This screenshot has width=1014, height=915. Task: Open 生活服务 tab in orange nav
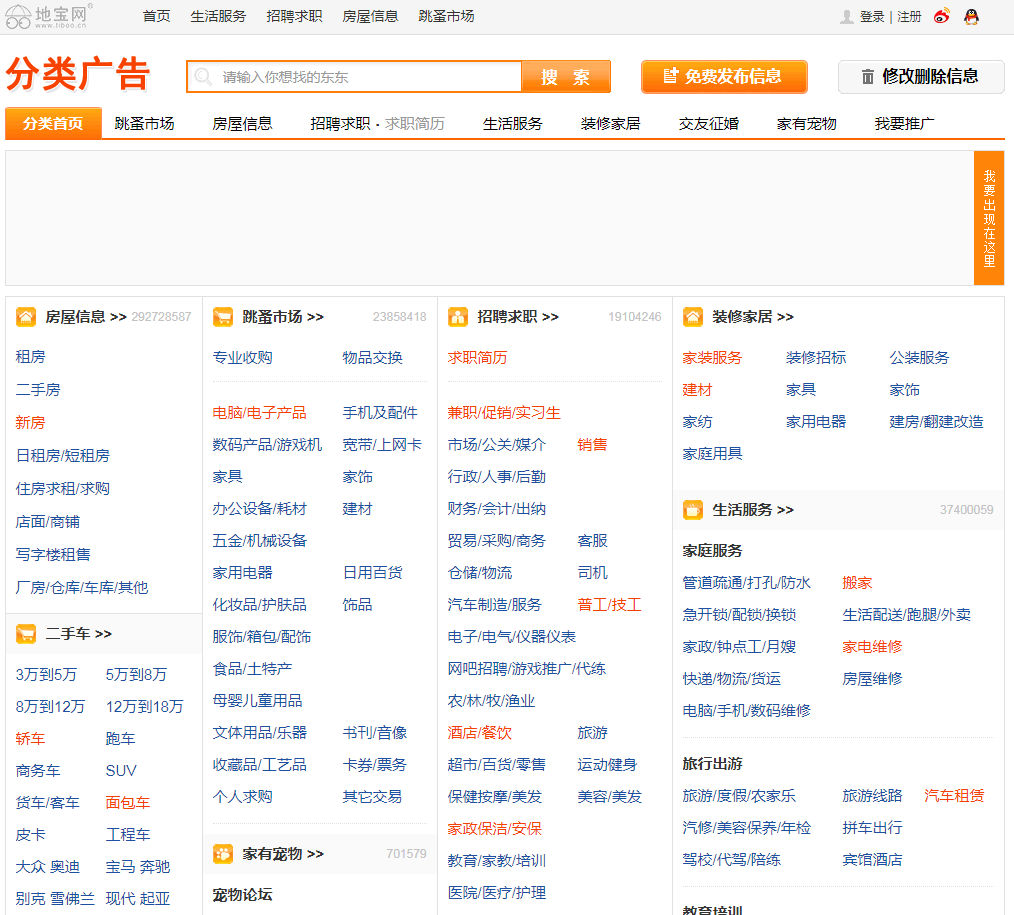(x=513, y=124)
